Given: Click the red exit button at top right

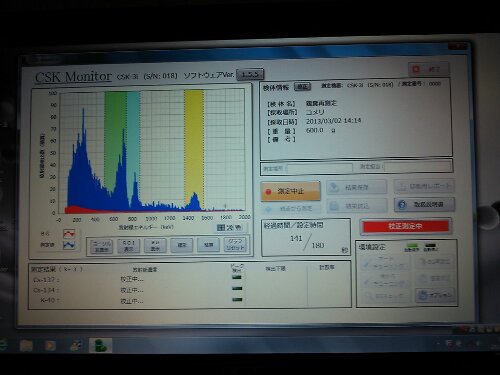Looking at the screenshot, I should [x=428, y=69].
